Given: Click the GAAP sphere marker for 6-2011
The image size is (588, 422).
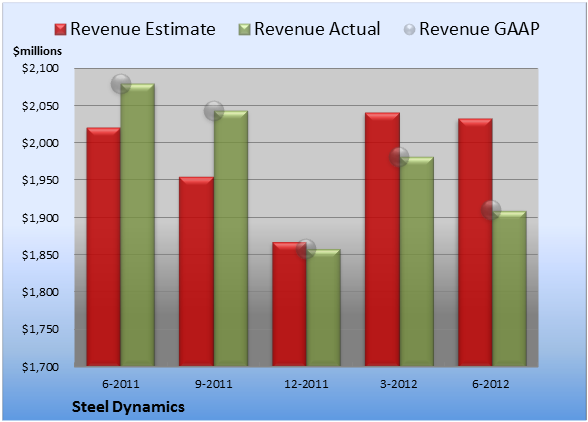Looking at the screenshot, I should click(121, 83).
